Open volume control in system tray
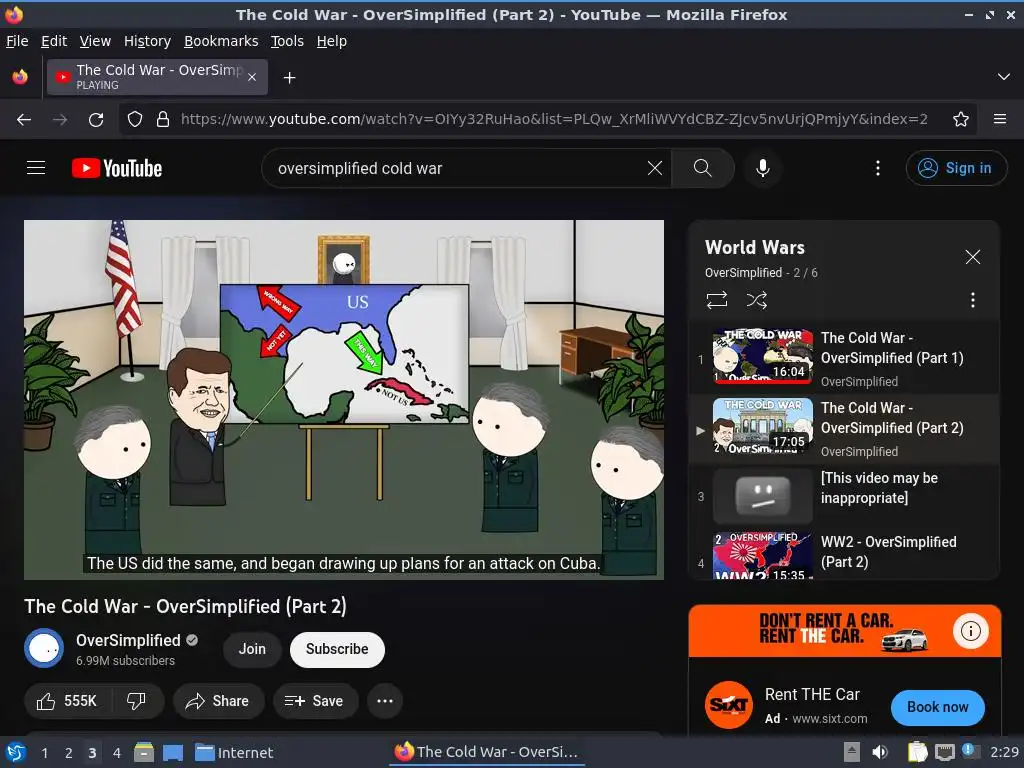 pyautogui.click(x=880, y=752)
